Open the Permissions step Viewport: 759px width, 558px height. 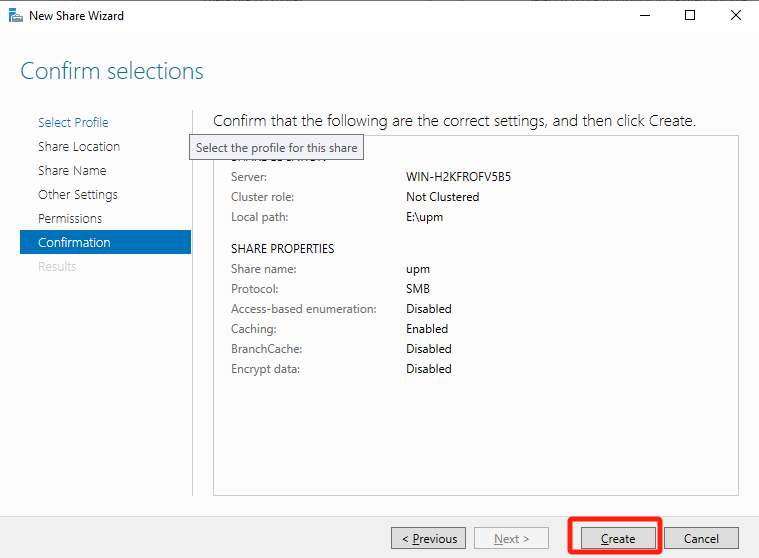point(70,218)
